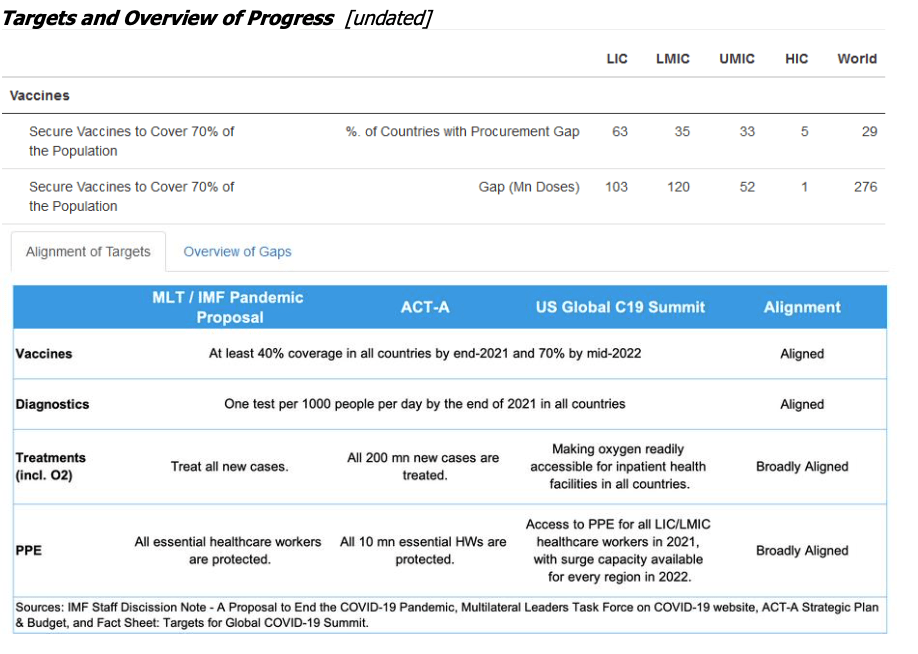Click the LIC column header
Screen dimensions: 918x654
[x=617, y=59]
